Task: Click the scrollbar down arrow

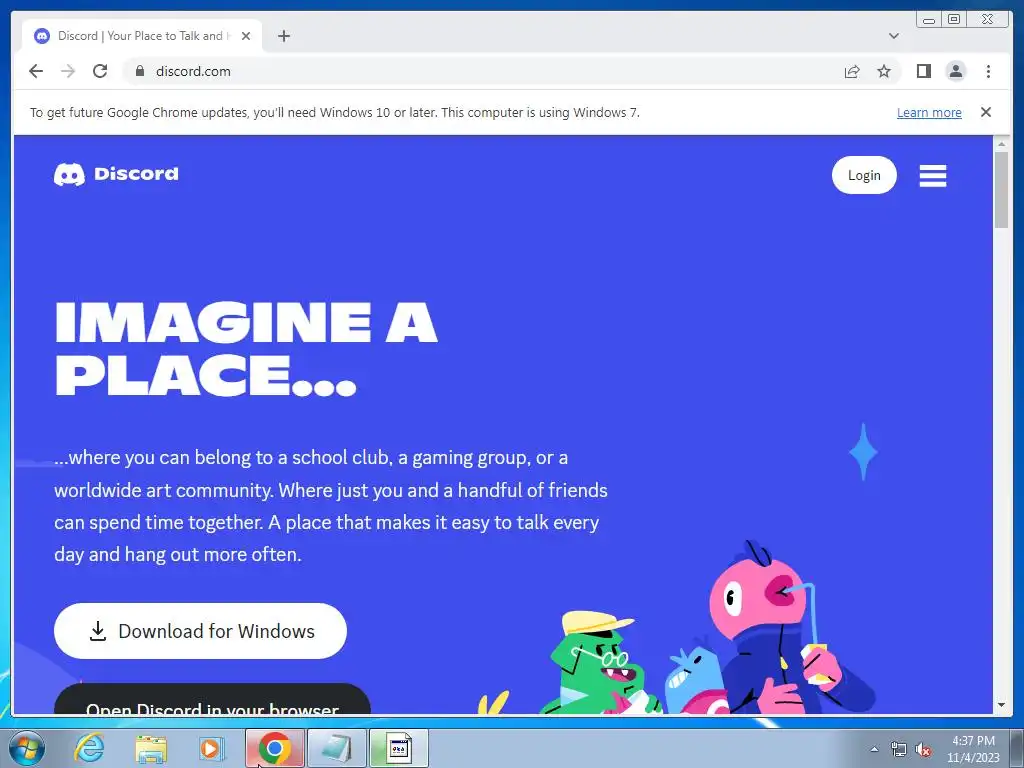Action: point(1001,705)
